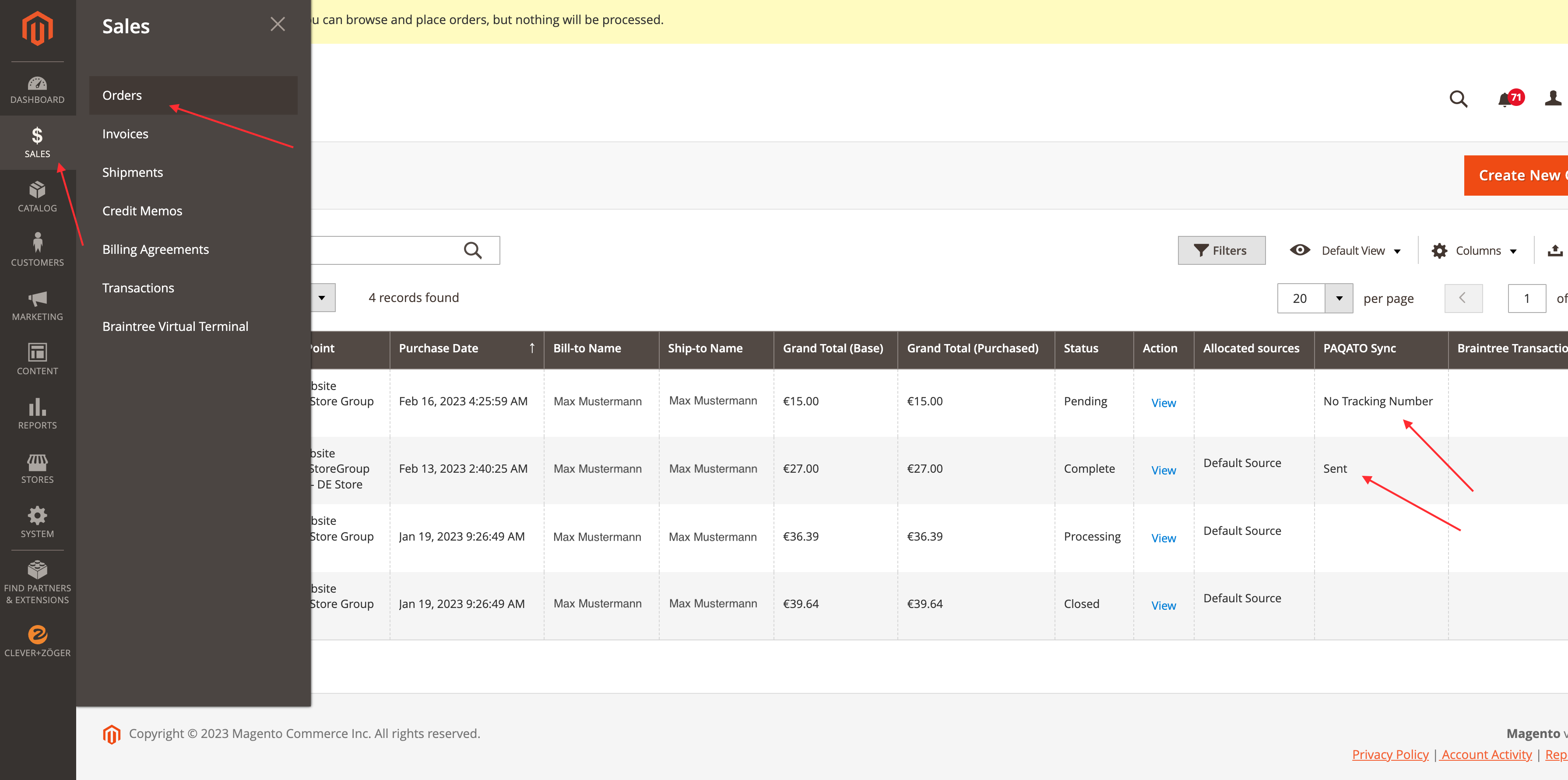This screenshot has width=1568, height=780.
Task: Go to previous page arrow
Action: point(1463,298)
